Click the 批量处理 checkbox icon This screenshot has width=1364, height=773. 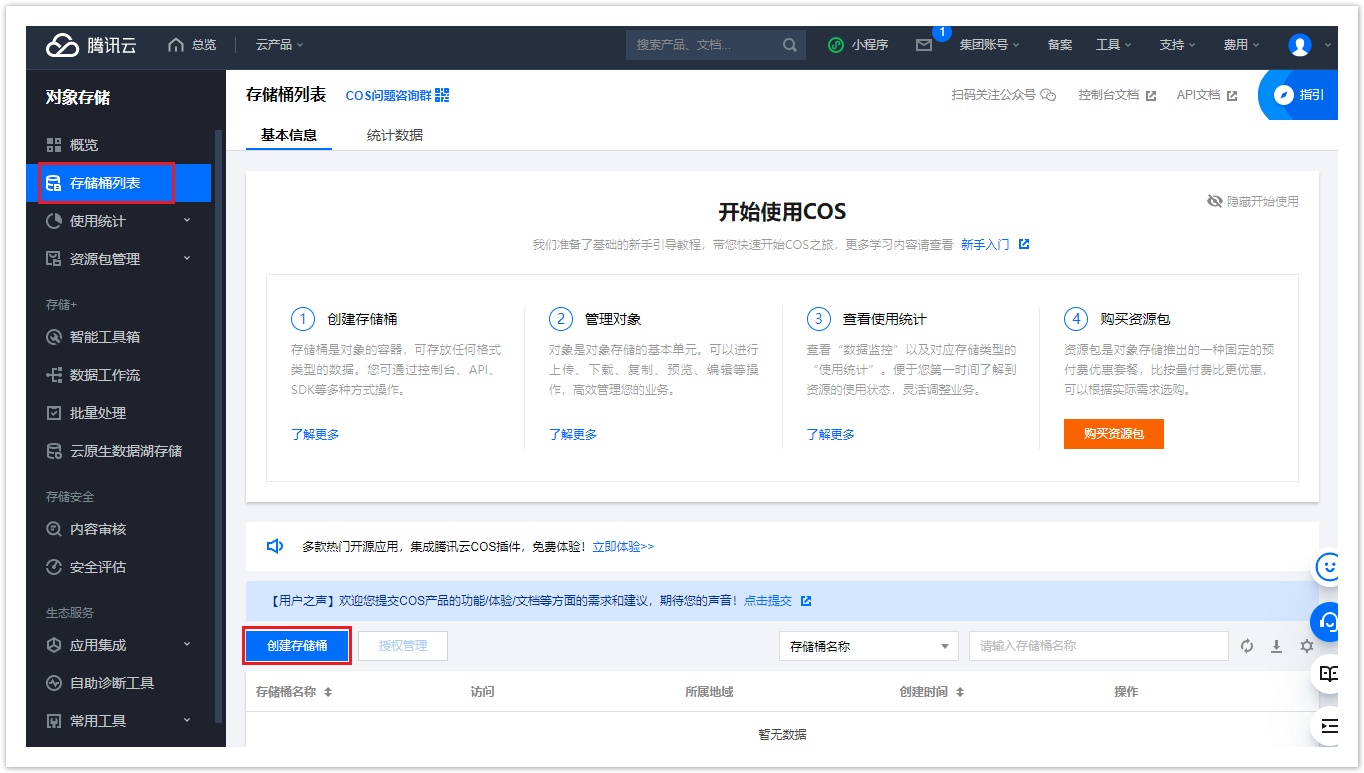click(x=54, y=413)
